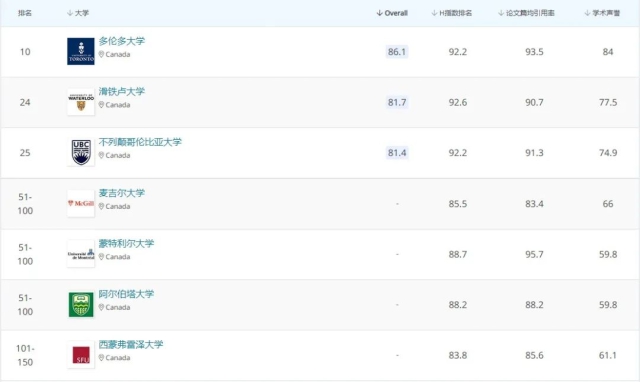640x382 pixels.
Task: Select the 排名 column header
Action: (25, 13)
